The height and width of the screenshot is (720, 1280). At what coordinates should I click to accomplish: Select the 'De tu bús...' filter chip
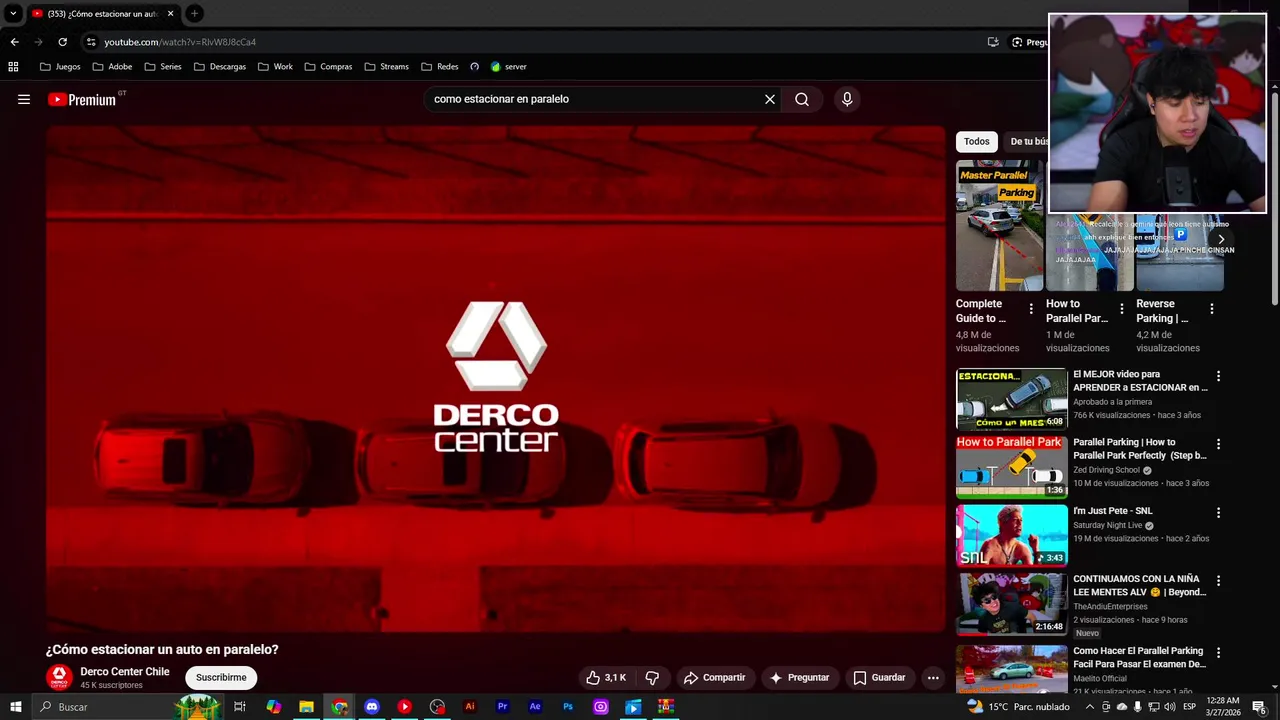coord(1029,141)
